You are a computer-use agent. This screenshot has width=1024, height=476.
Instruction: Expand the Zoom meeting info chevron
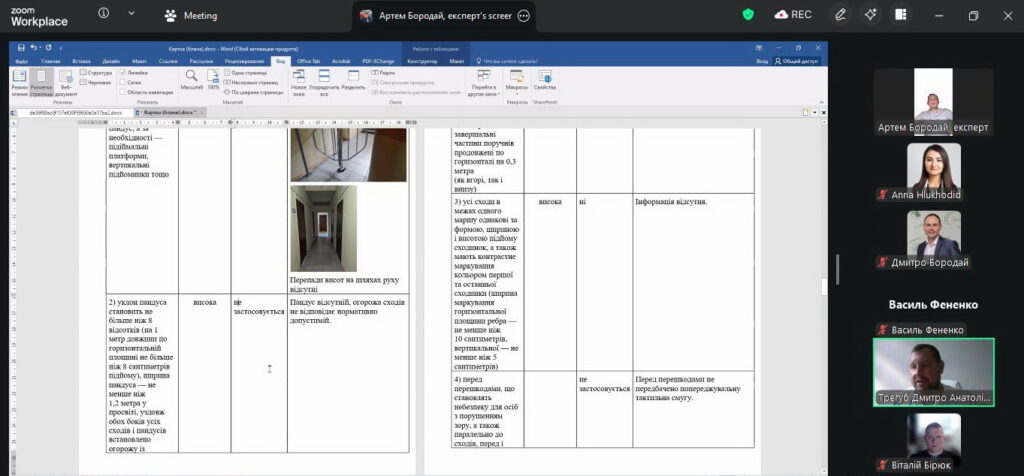[131, 13]
